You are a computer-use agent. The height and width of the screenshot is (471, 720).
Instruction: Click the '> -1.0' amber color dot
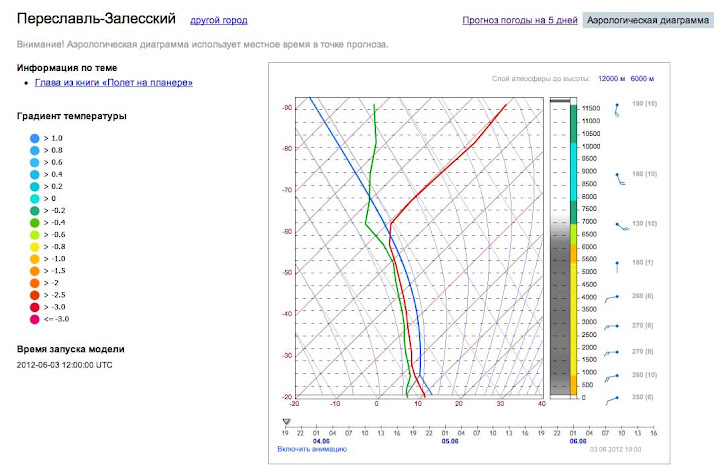click(34, 259)
